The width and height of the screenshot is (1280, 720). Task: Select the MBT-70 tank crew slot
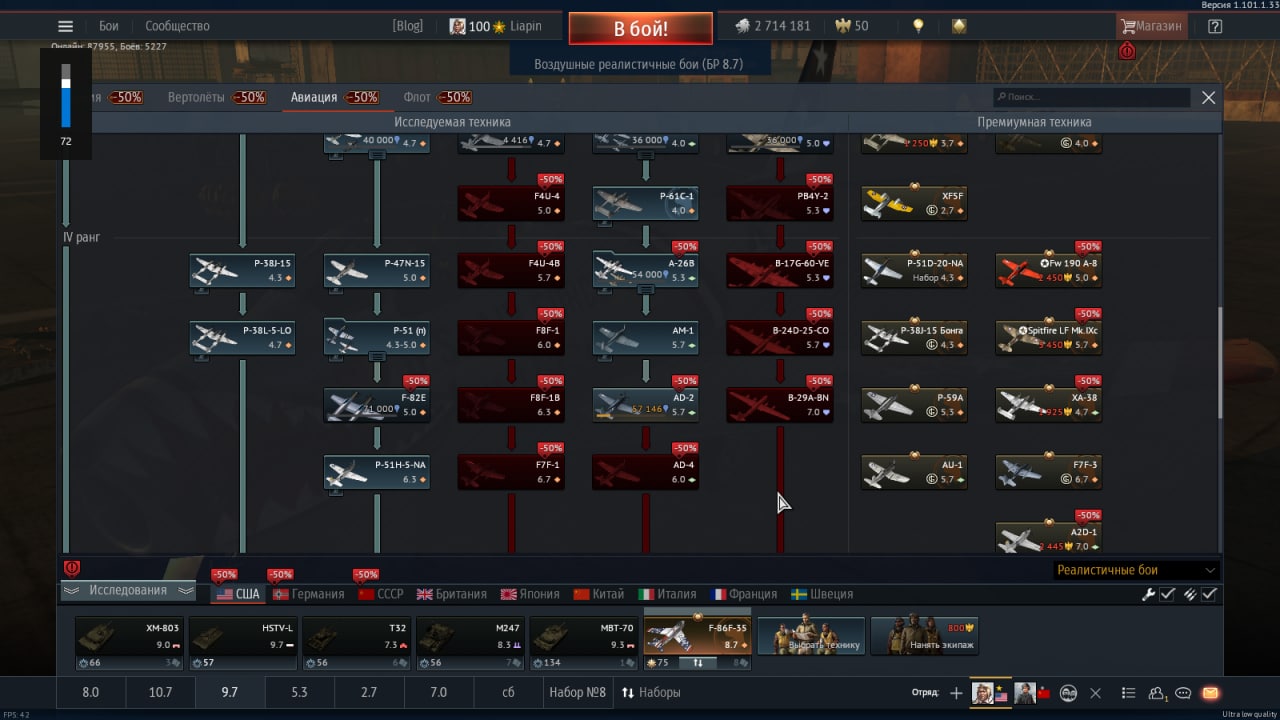pyautogui.click(x=583, y=642)
